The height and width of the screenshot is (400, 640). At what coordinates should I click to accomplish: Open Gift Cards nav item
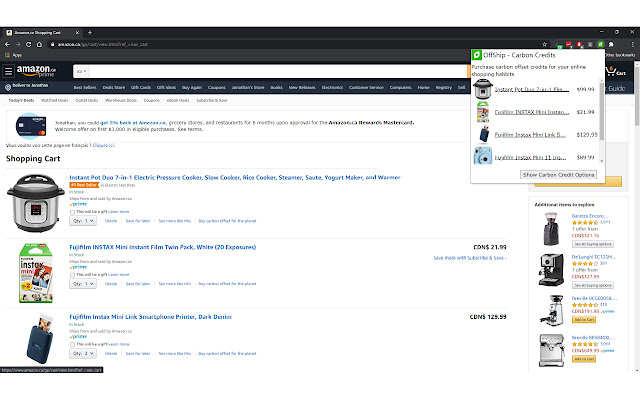coord(141,87)
